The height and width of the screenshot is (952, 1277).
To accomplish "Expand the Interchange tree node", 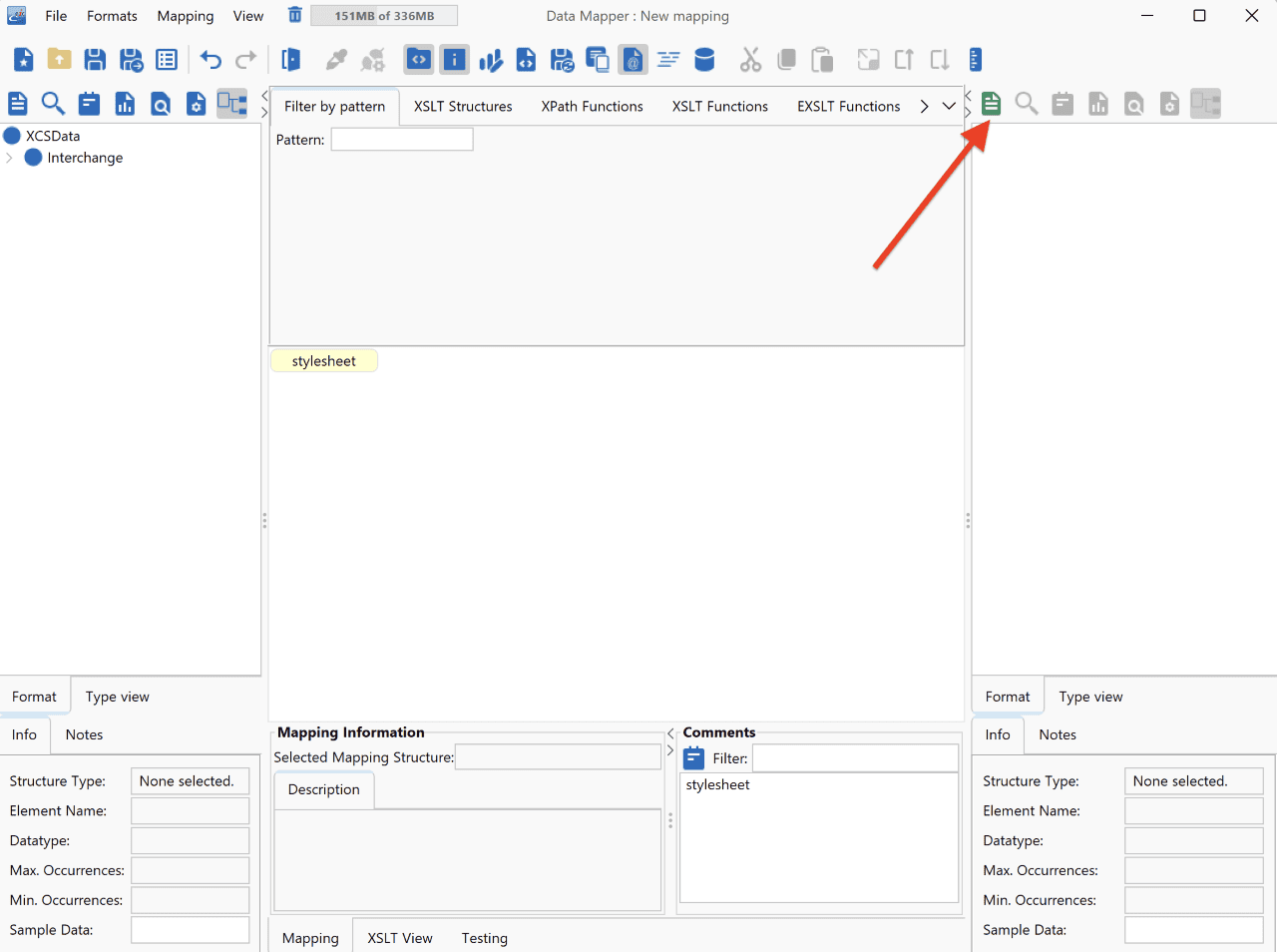I will (10, 158).
